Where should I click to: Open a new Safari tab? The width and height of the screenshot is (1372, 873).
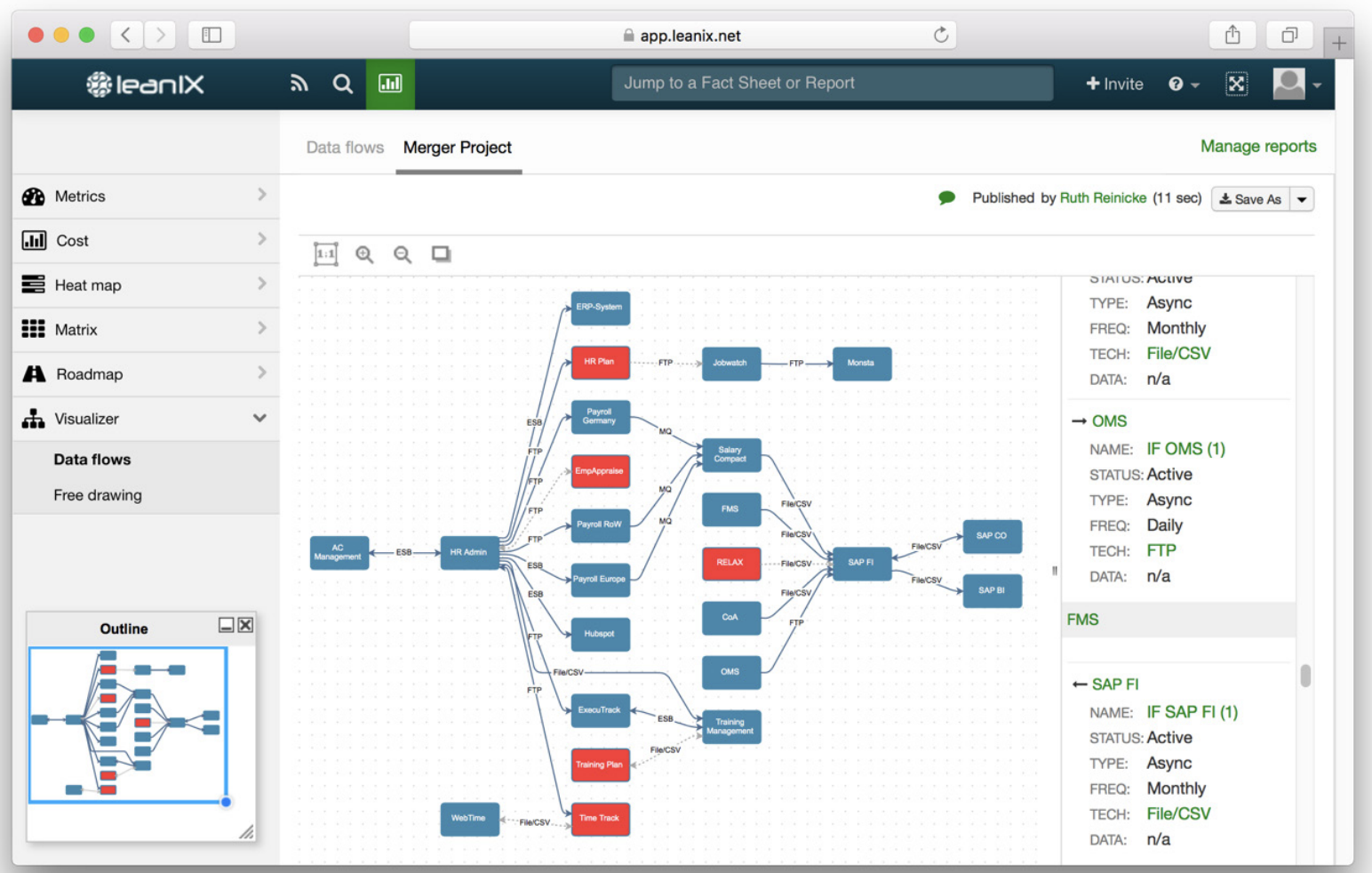click(x=1339, y=43)
